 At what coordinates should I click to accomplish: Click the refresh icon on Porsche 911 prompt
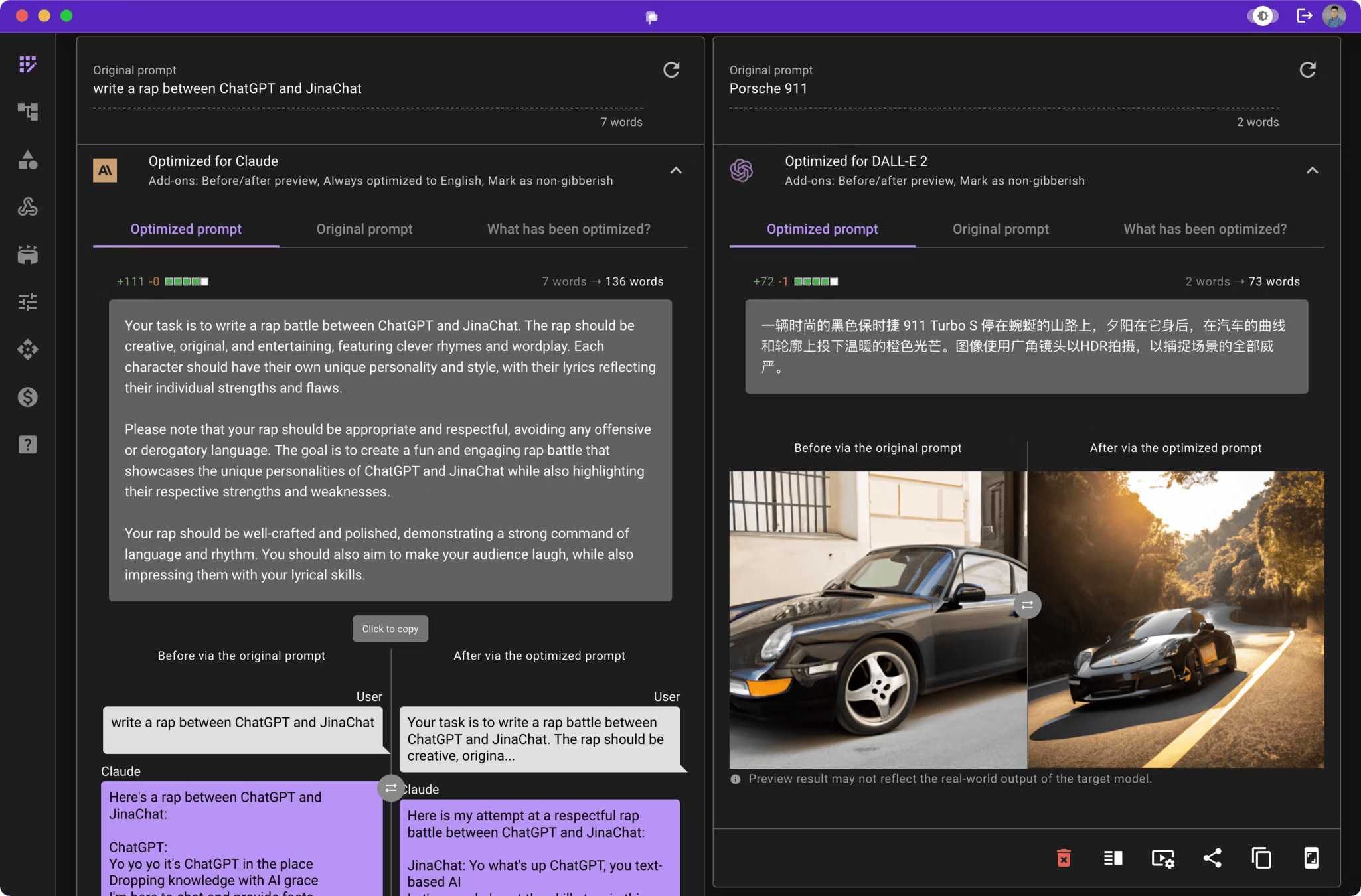1307,70
